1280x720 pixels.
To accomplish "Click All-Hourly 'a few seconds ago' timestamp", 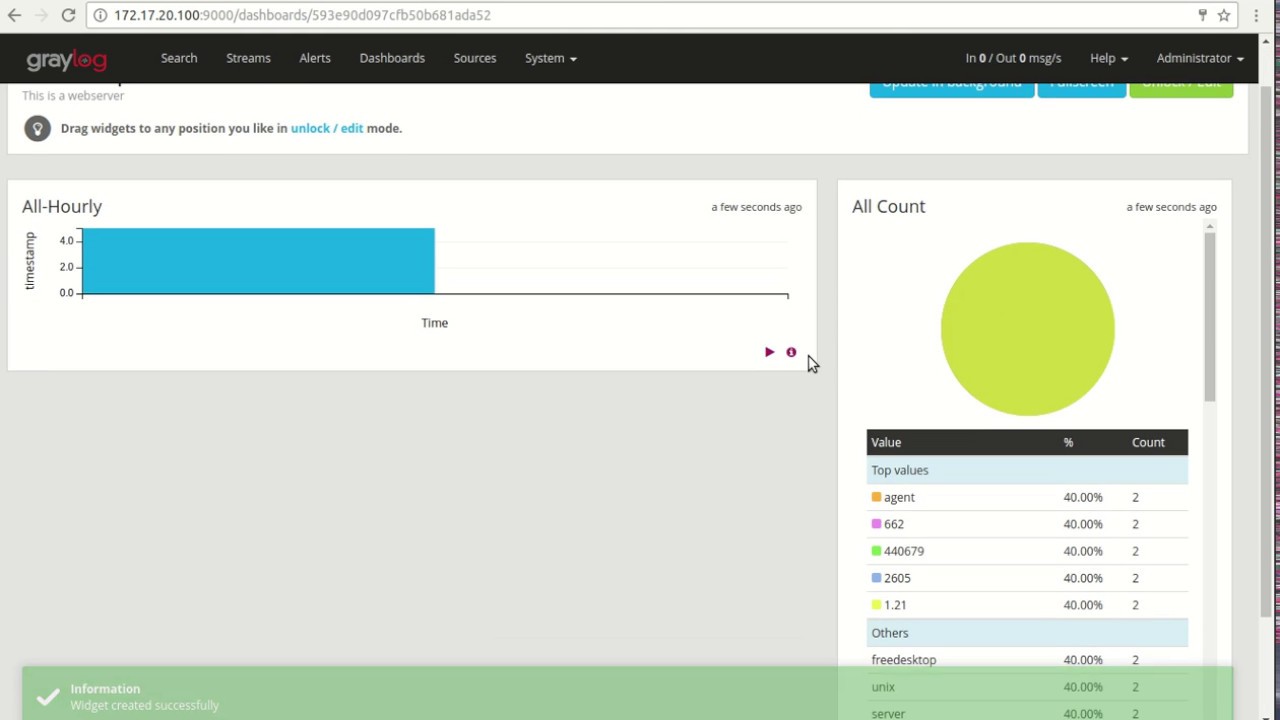I will (x=756, y=207).
